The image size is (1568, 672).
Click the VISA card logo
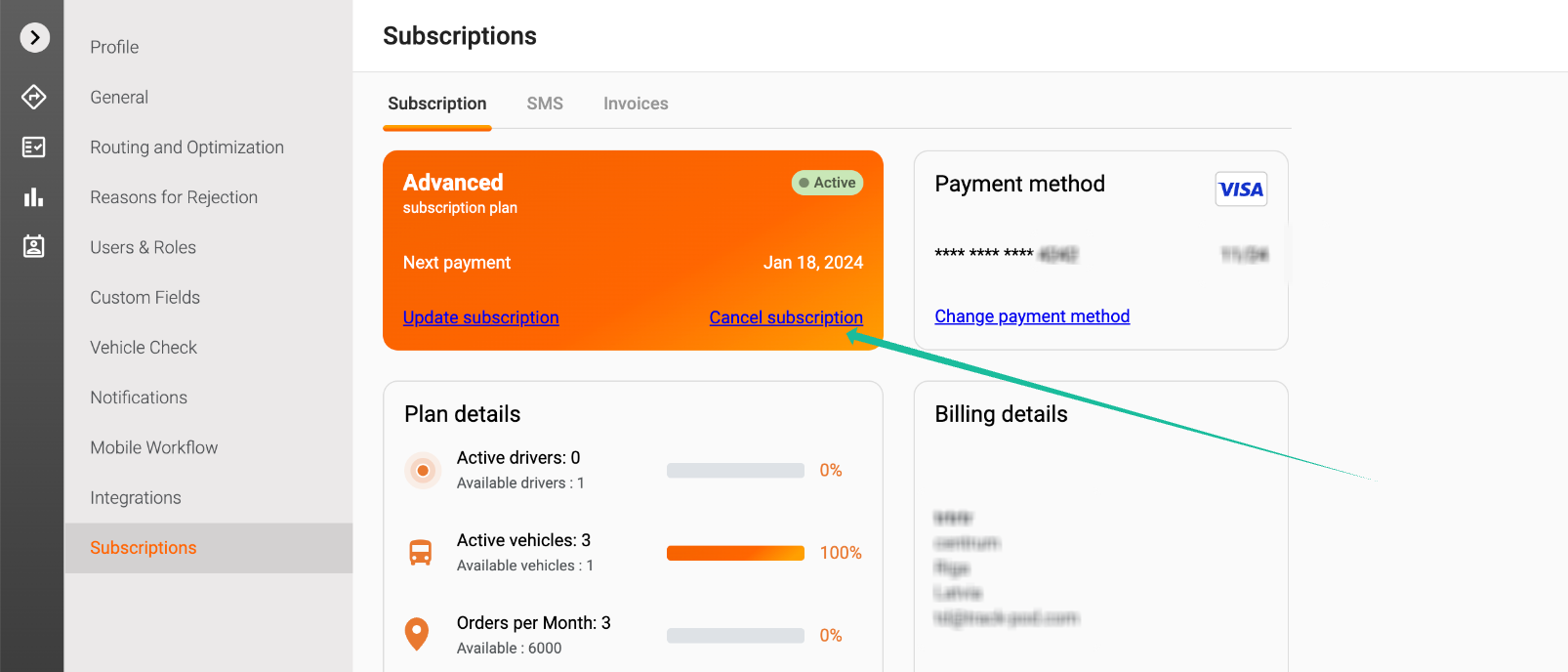click(x=1241, y=189)
